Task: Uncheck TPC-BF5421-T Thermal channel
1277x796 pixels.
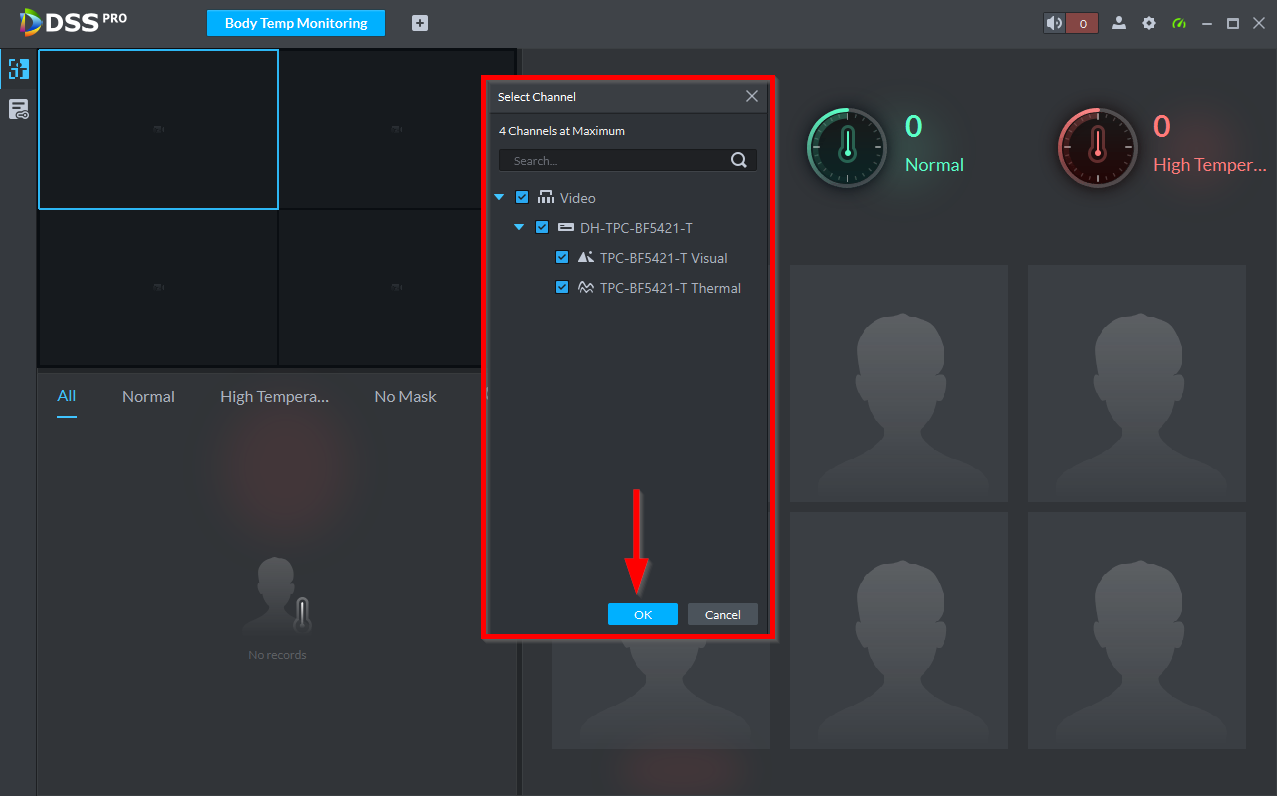Action: click(x=562, y=287)
